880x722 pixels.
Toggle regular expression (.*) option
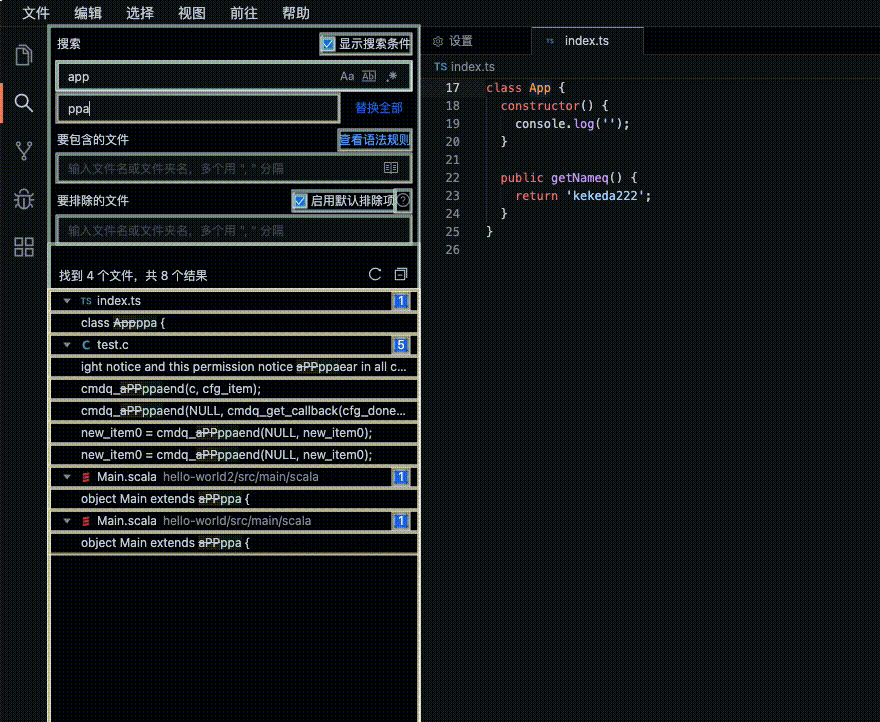pos(391,76)
